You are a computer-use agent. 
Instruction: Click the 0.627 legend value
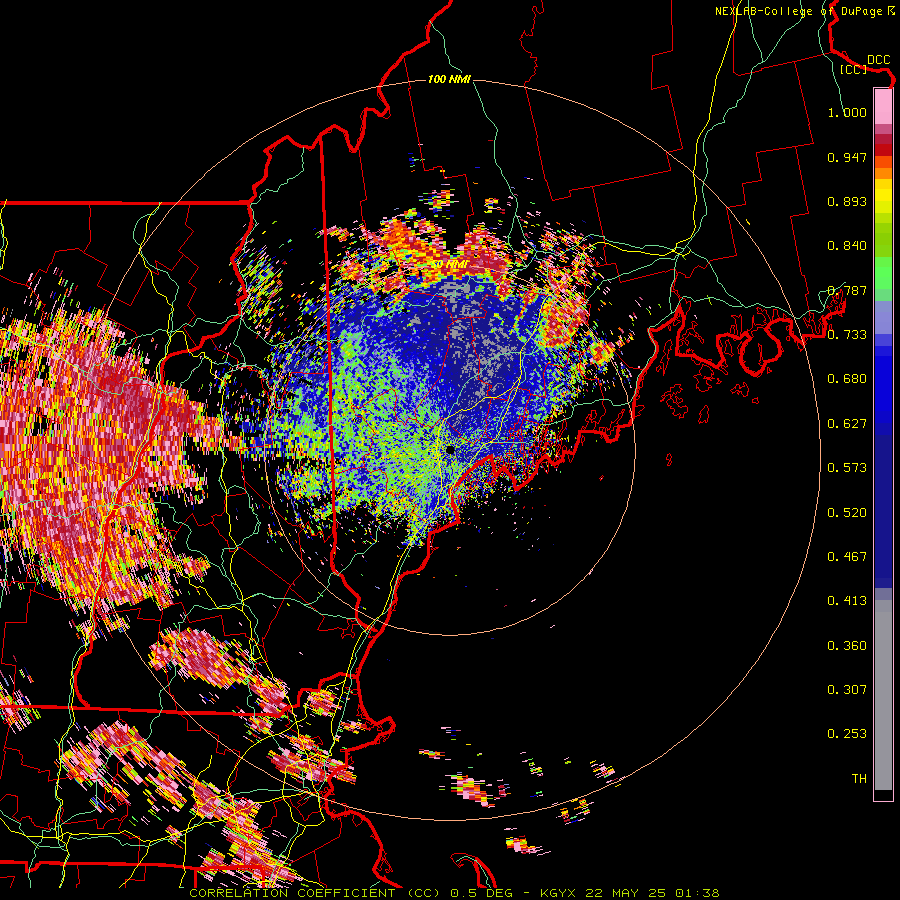[x=847, y=424]
